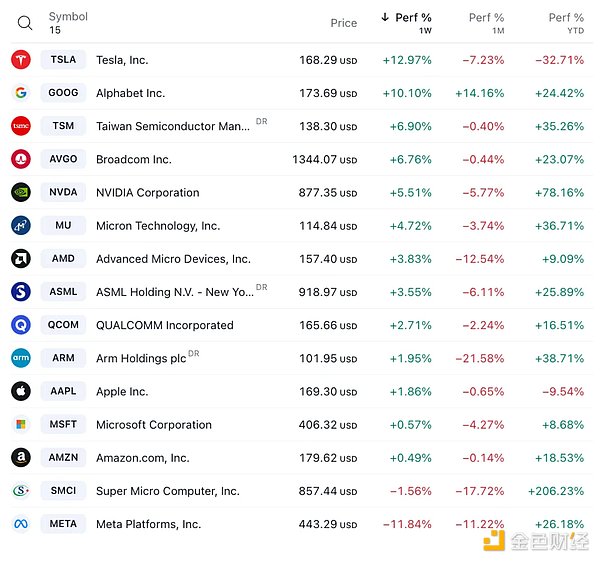Click the Meta Platforms logo icon
Image resolution: width=600 pixels, height=562 pixels.
[20, 524]
